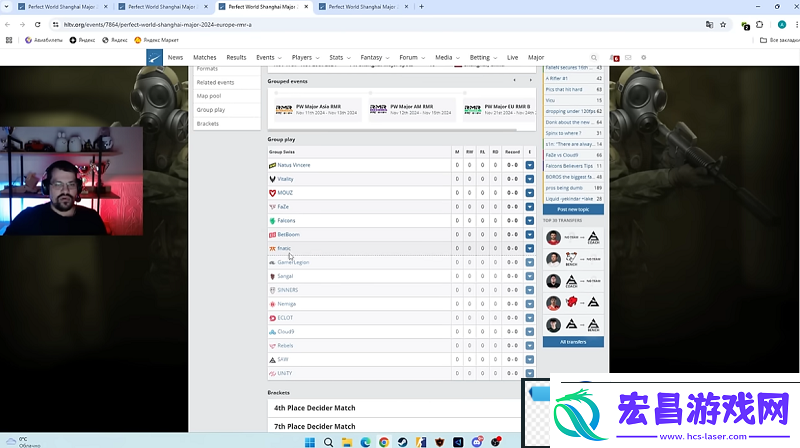This screenshot has height=448, width=800.
Task: Go to the Major menu item
Action: click(536, 58)
